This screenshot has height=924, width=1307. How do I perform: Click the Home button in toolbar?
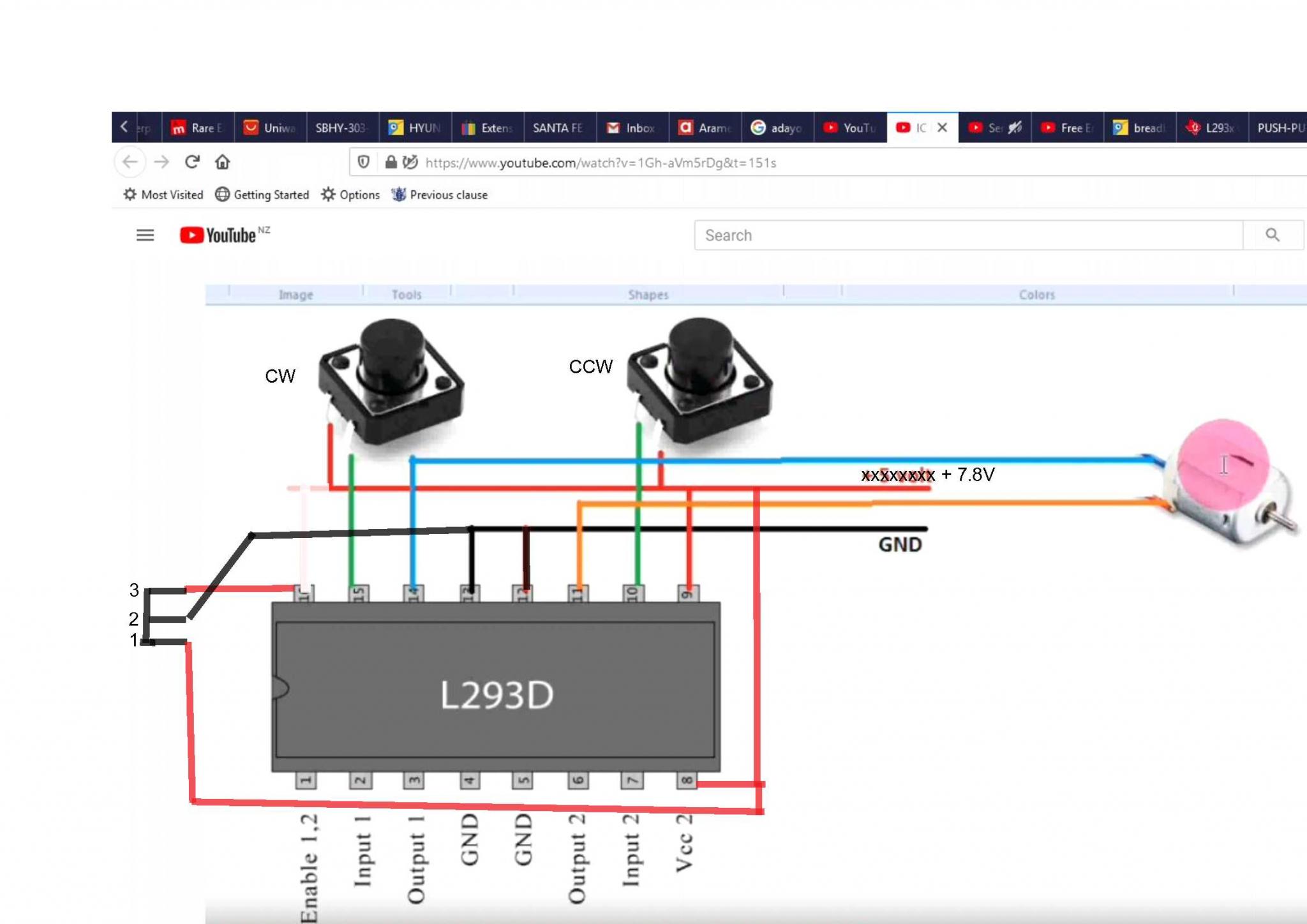(x=222, y=162)
